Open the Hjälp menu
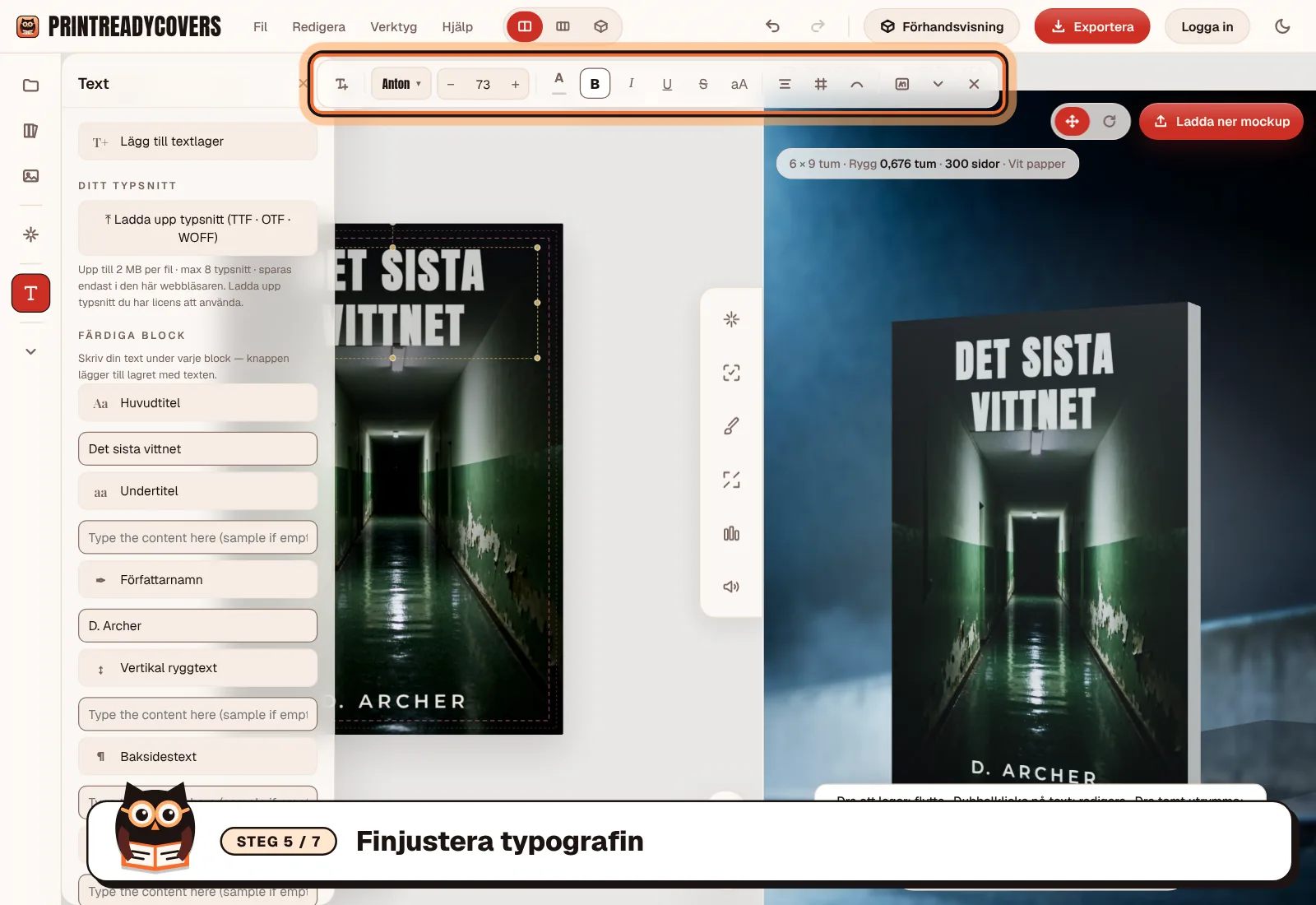Screen dimensions: 1316x905 pyautogui.click(x=457, y=26)
